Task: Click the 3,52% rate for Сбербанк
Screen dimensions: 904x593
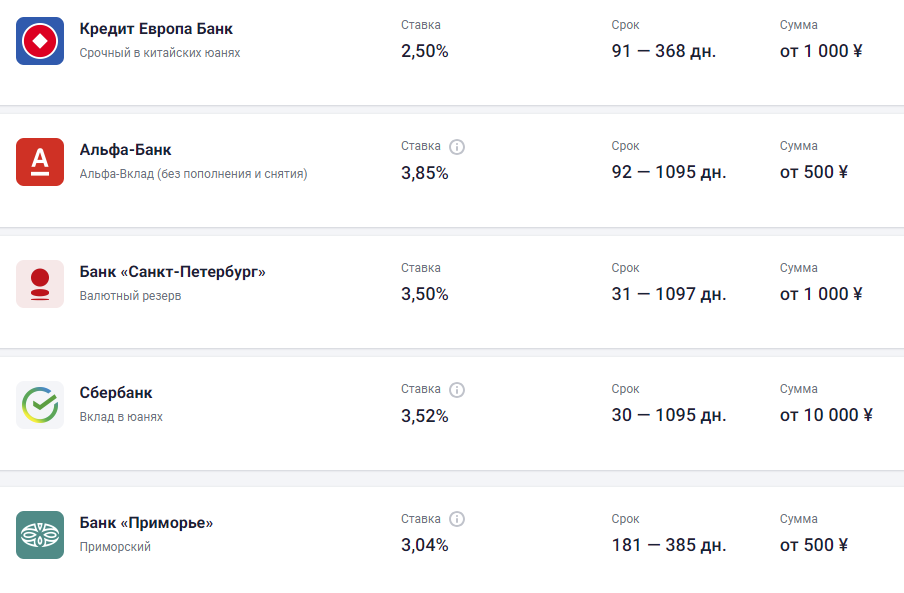Action: point(424,416)
